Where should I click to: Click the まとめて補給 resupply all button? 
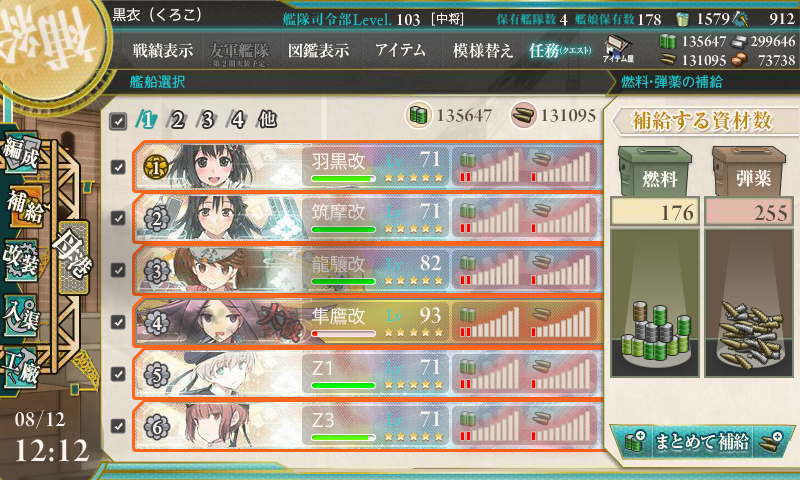[x=702, y=441]
